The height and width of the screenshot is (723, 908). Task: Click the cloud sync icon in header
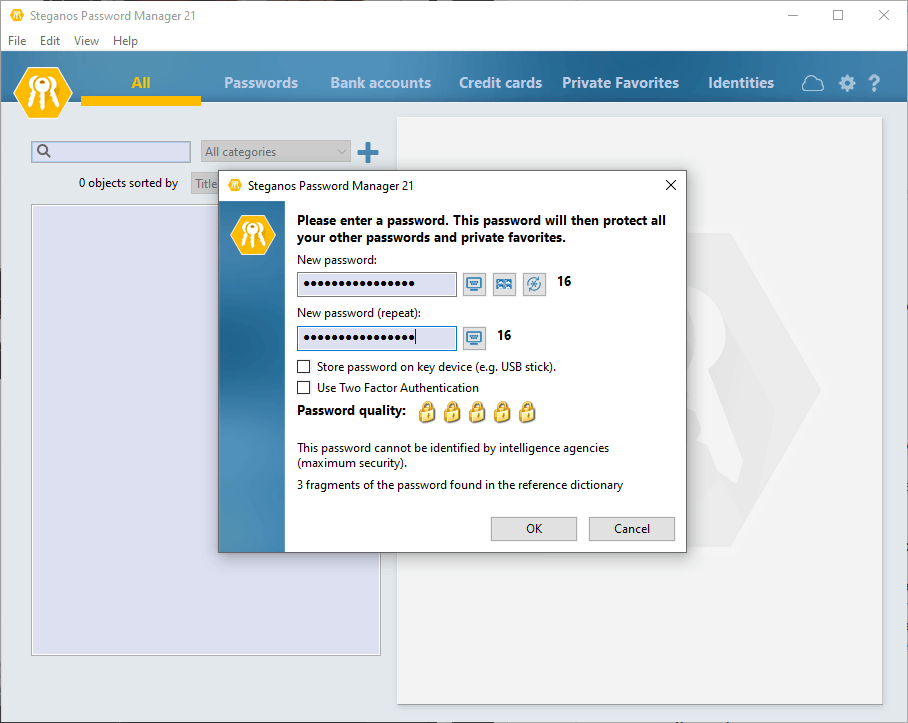(x=812, y=83)
